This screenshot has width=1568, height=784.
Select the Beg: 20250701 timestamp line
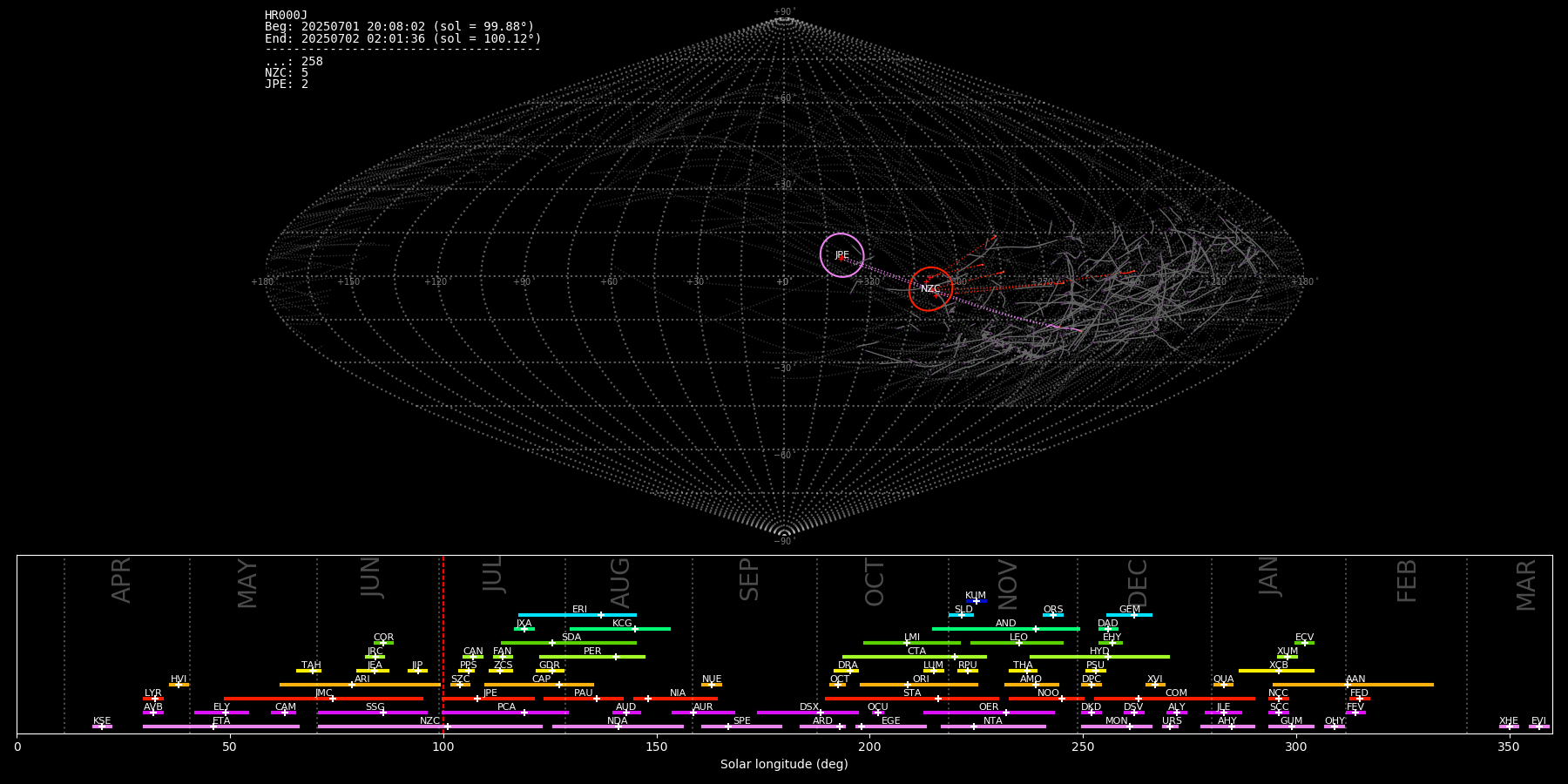[400, 27]
